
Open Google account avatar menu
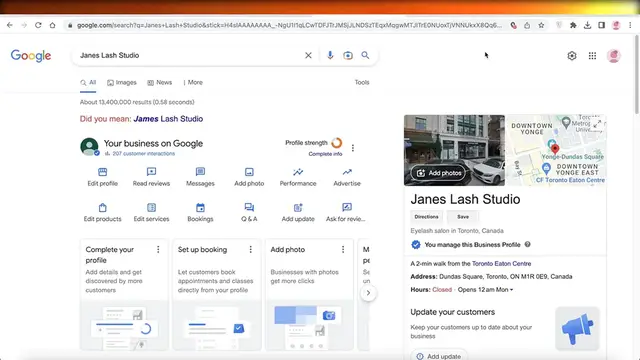(x=613, y=56)
